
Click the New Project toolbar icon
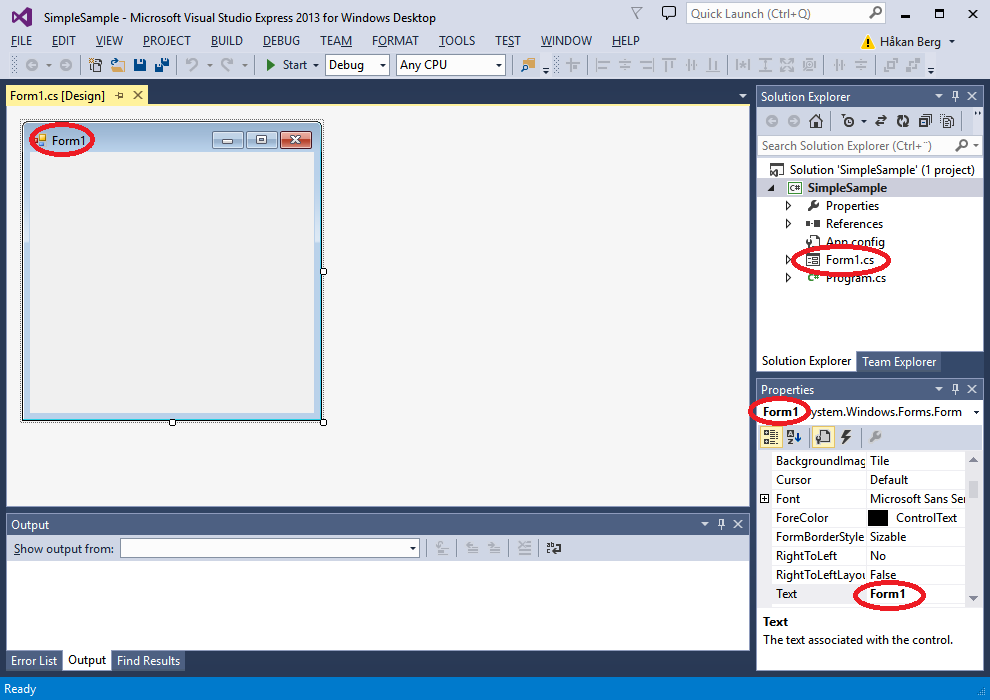tap(95, 65)
